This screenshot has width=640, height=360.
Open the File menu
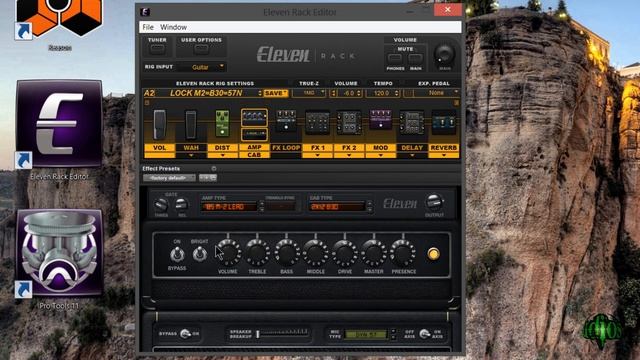click(148, 27)
